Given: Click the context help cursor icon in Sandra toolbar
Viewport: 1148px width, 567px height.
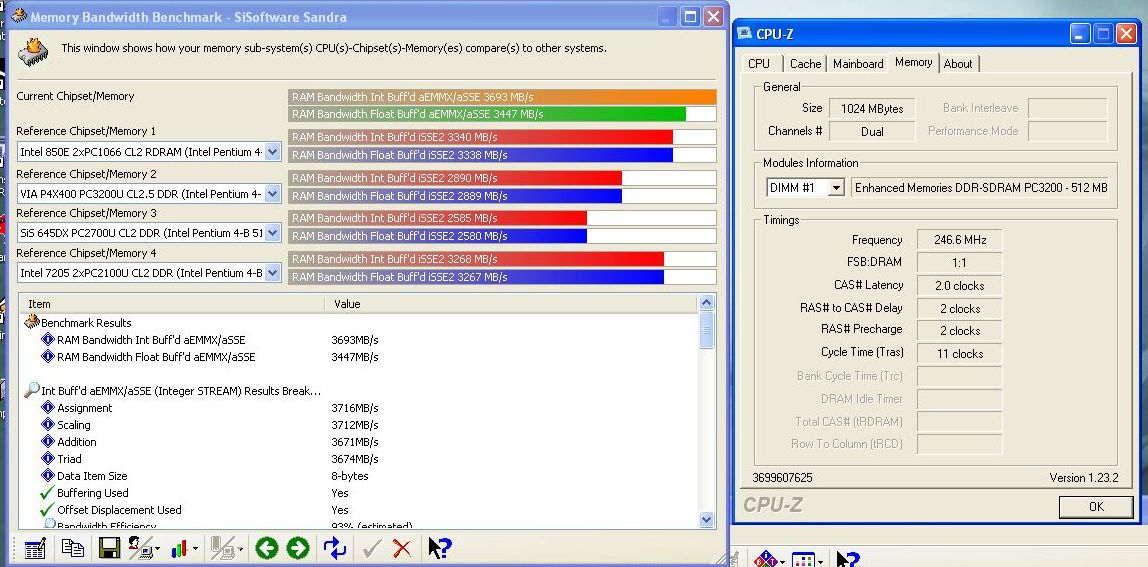Looking at the screenshot, I should [x=439, y=548].
